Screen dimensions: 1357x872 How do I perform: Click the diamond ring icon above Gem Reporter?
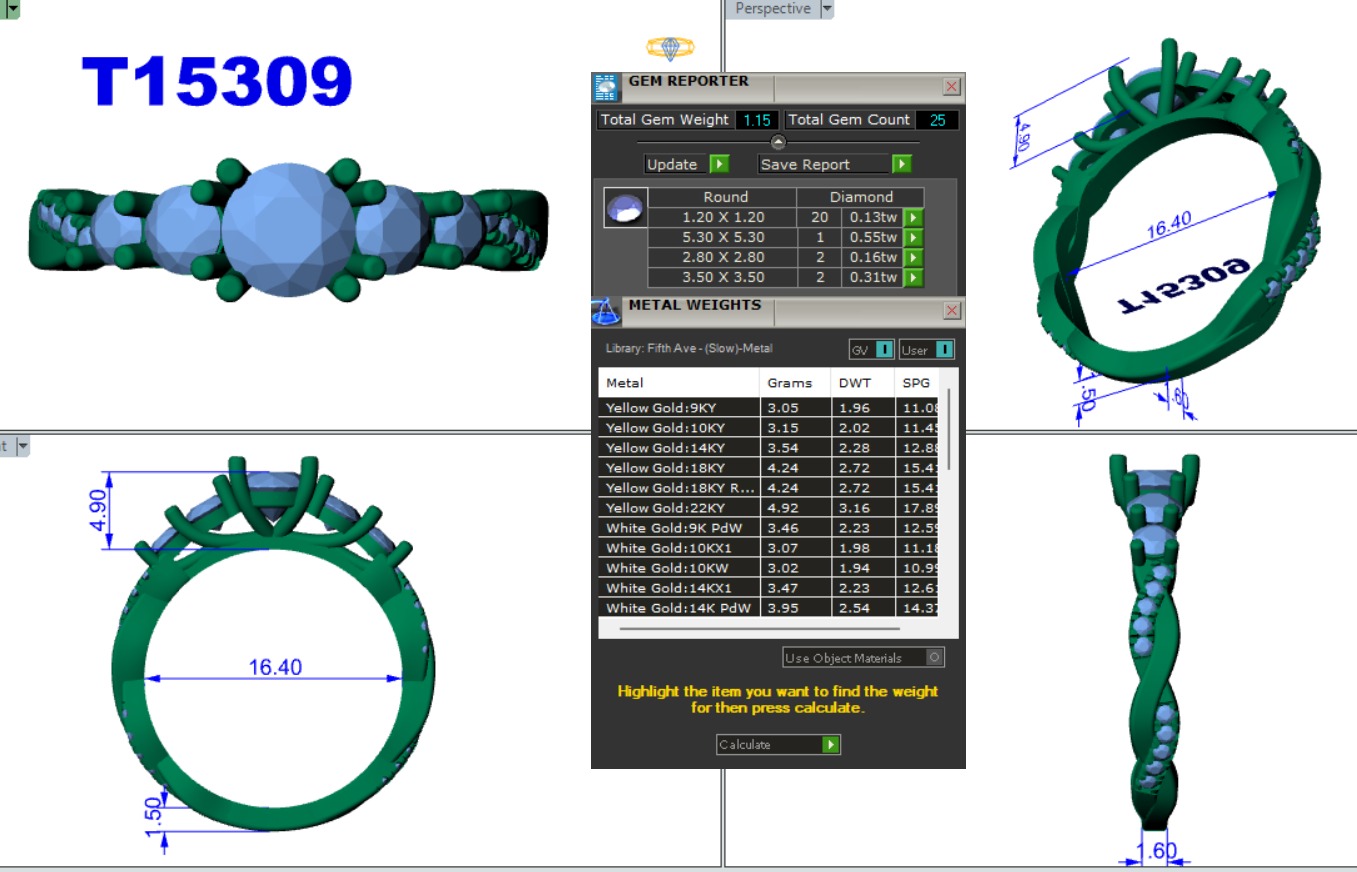(x=670, y=47)
